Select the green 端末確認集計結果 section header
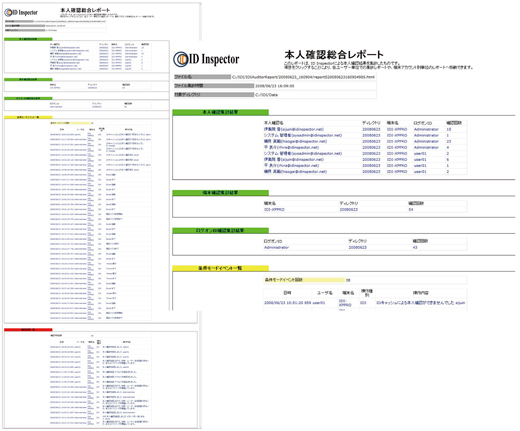Viewport: 520px width, 431px height. click(x=220, y=193)
